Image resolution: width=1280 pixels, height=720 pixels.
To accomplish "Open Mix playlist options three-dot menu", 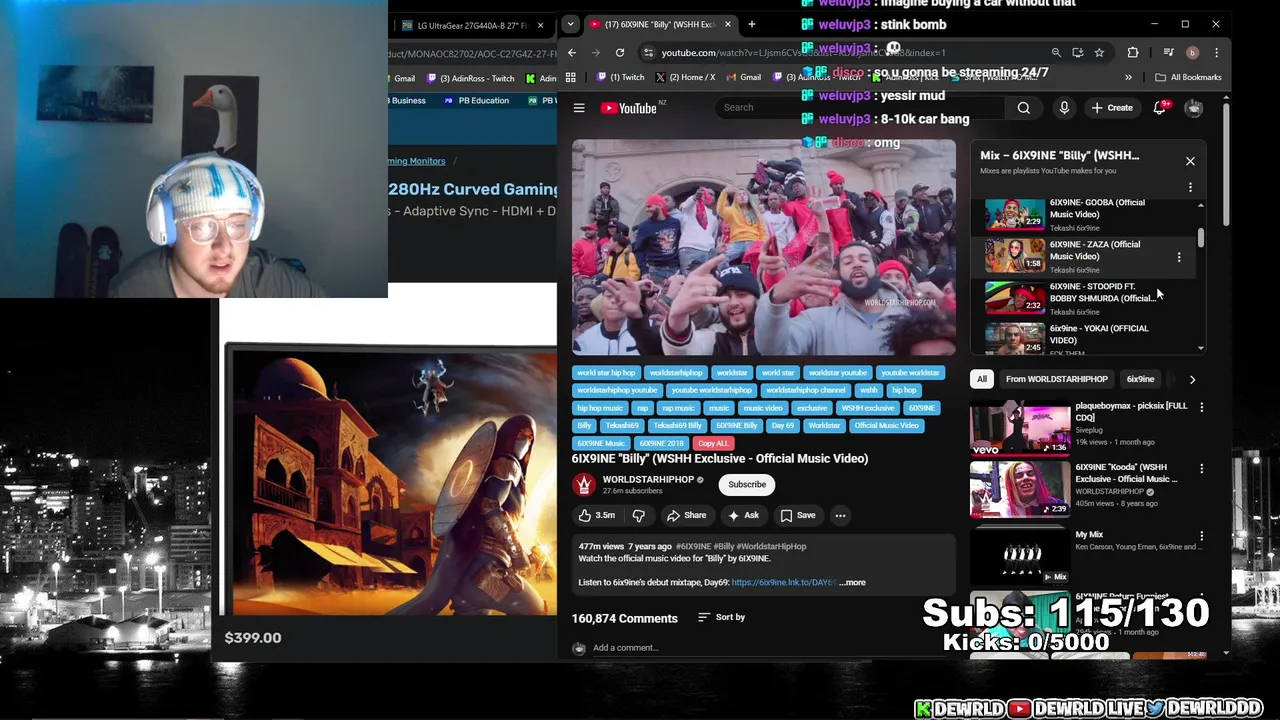I will (1190, 187).
